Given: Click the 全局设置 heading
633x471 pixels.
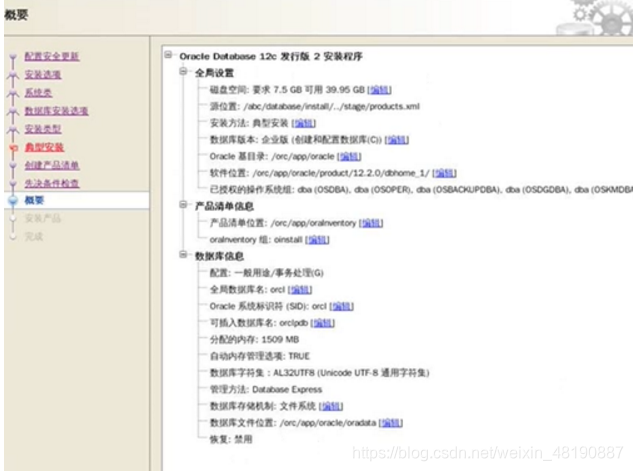Looking at the screenshot, I should point(214,73).
